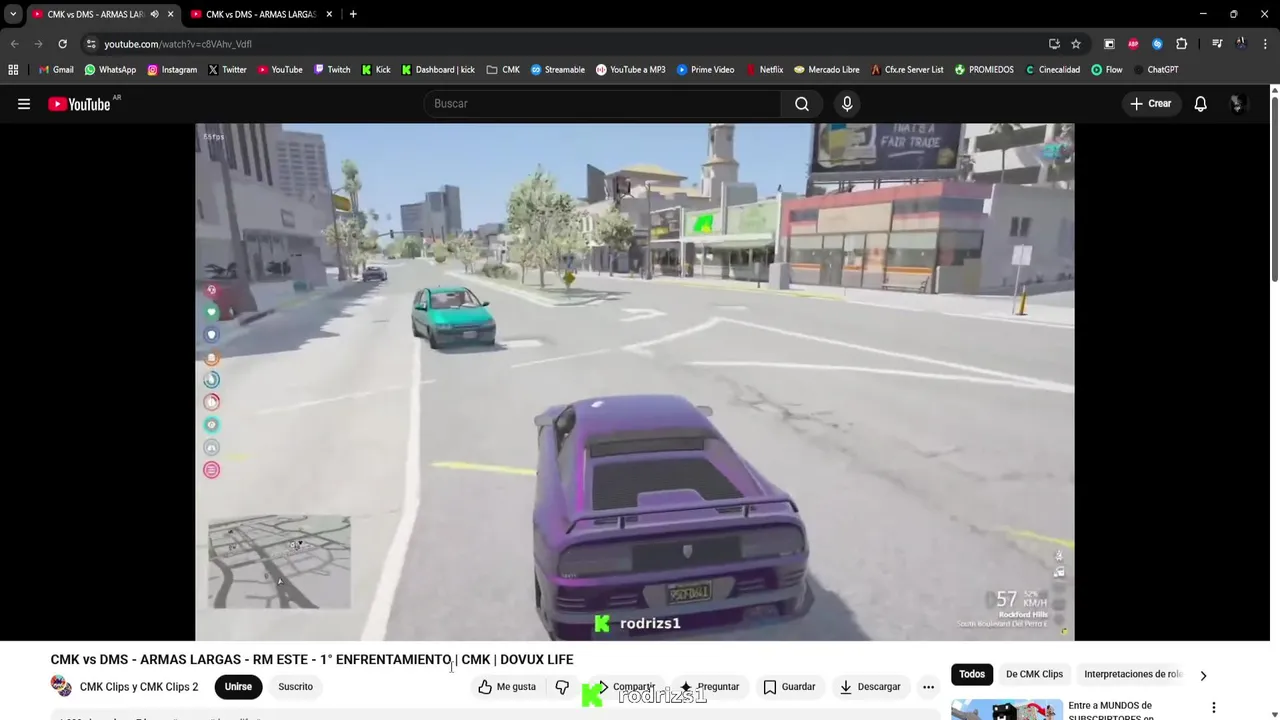Open the Twitter bookmark
The image size is (1280, 720).
pos(227,70)
